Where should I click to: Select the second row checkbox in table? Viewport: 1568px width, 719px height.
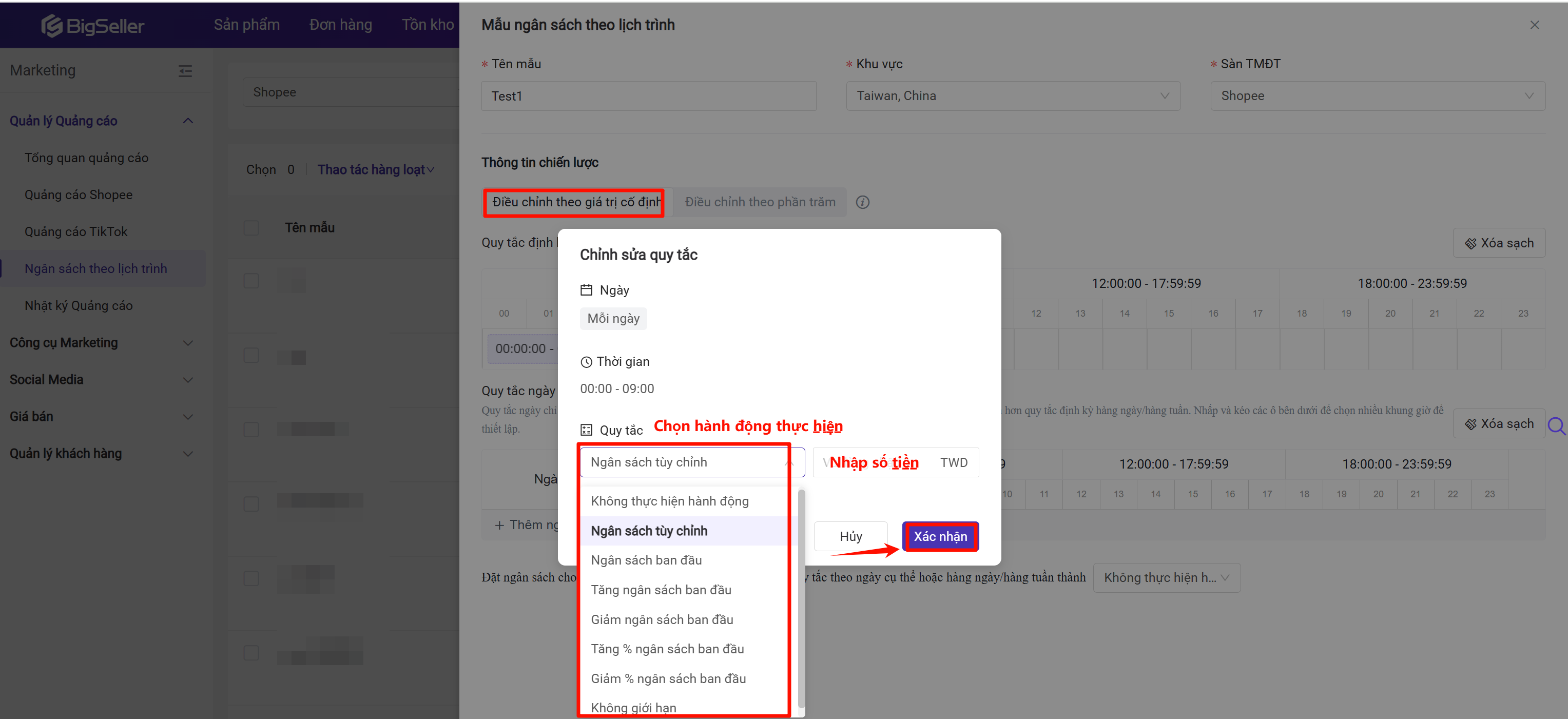[x=251, y=355]
